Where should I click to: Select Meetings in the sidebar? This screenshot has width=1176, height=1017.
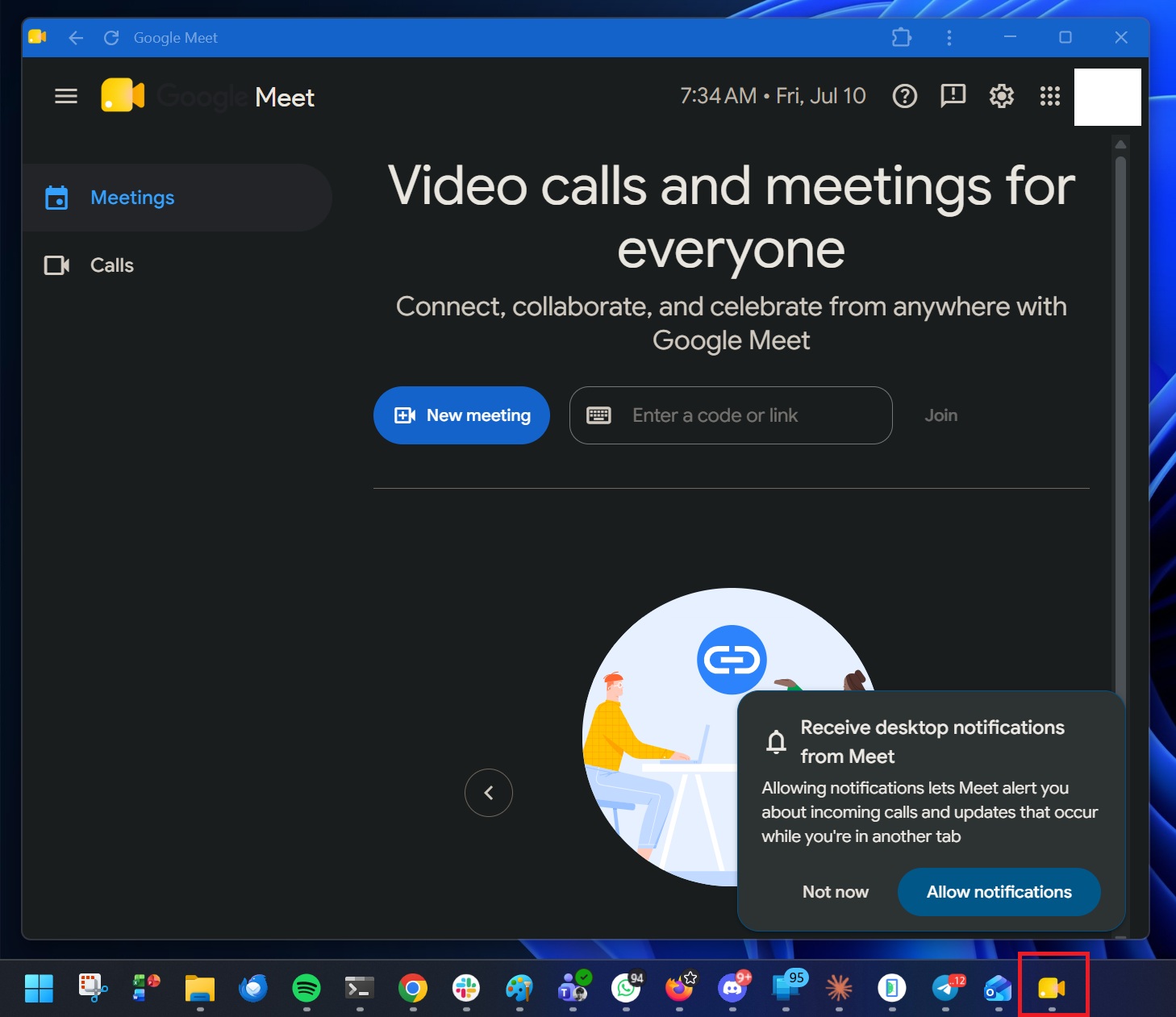click(177, 198)
